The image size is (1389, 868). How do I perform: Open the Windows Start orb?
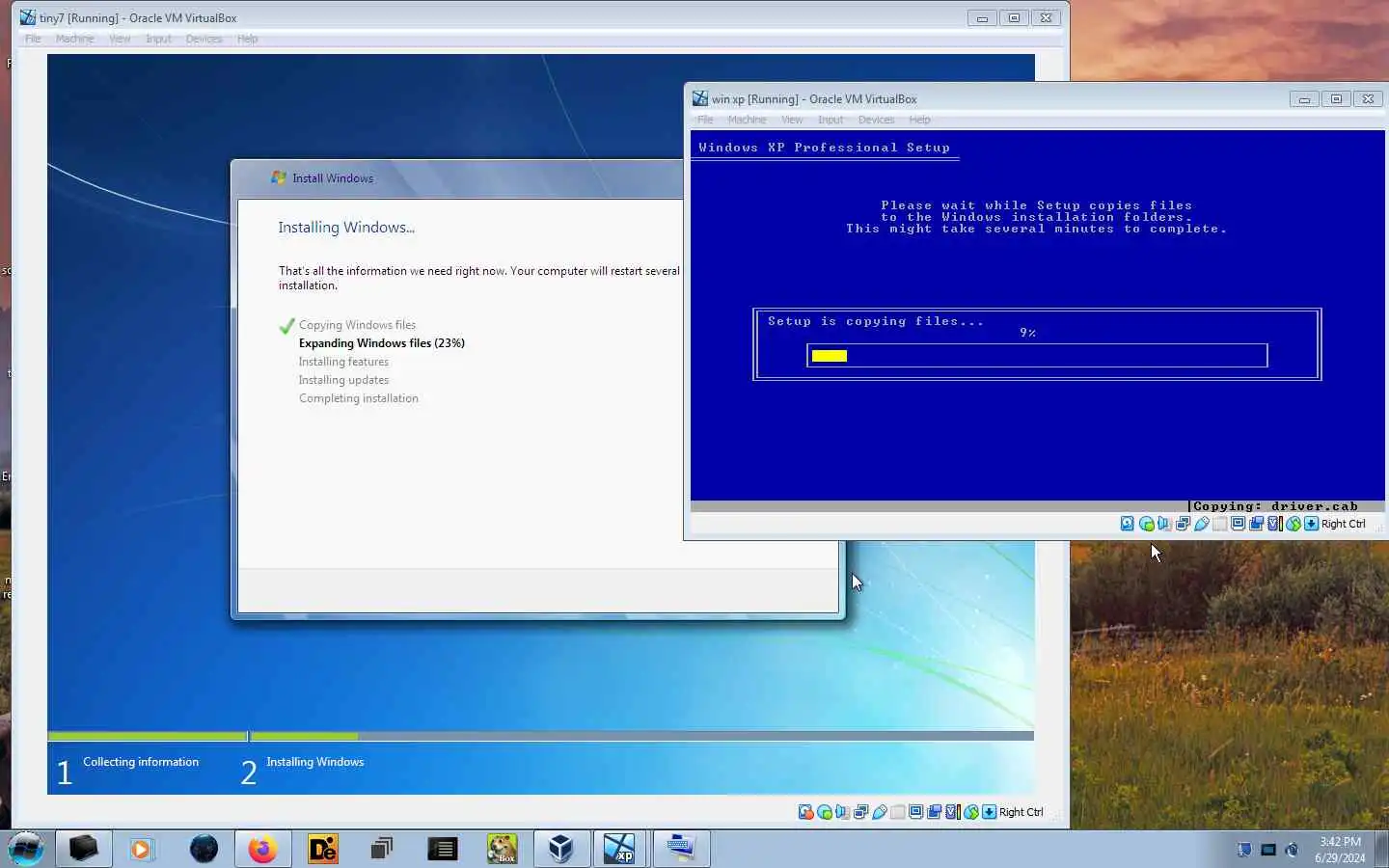tap(26, 849)
